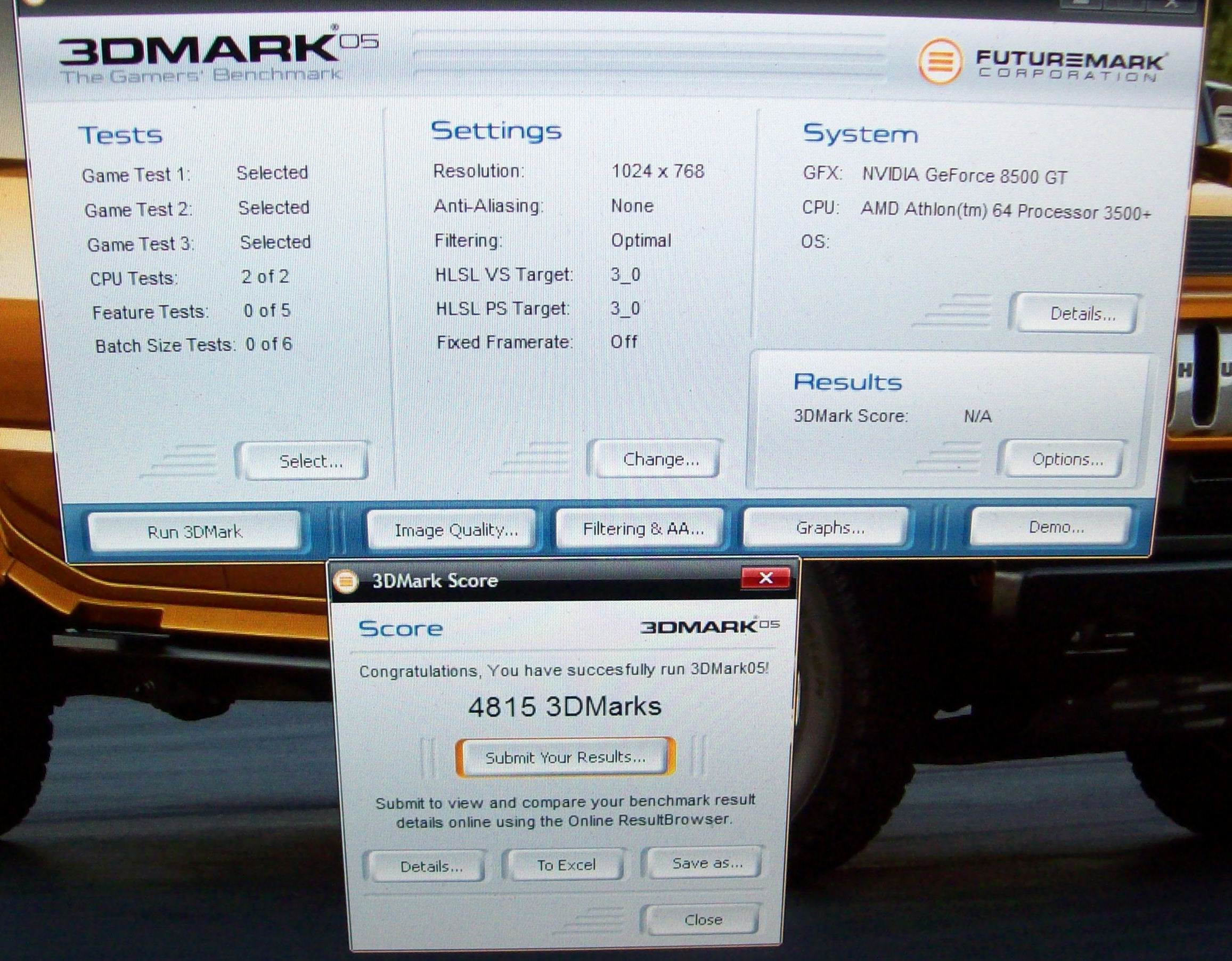Screen dimensions: 1232x961
Task: Export the score with To Excel
Action: 566,865
